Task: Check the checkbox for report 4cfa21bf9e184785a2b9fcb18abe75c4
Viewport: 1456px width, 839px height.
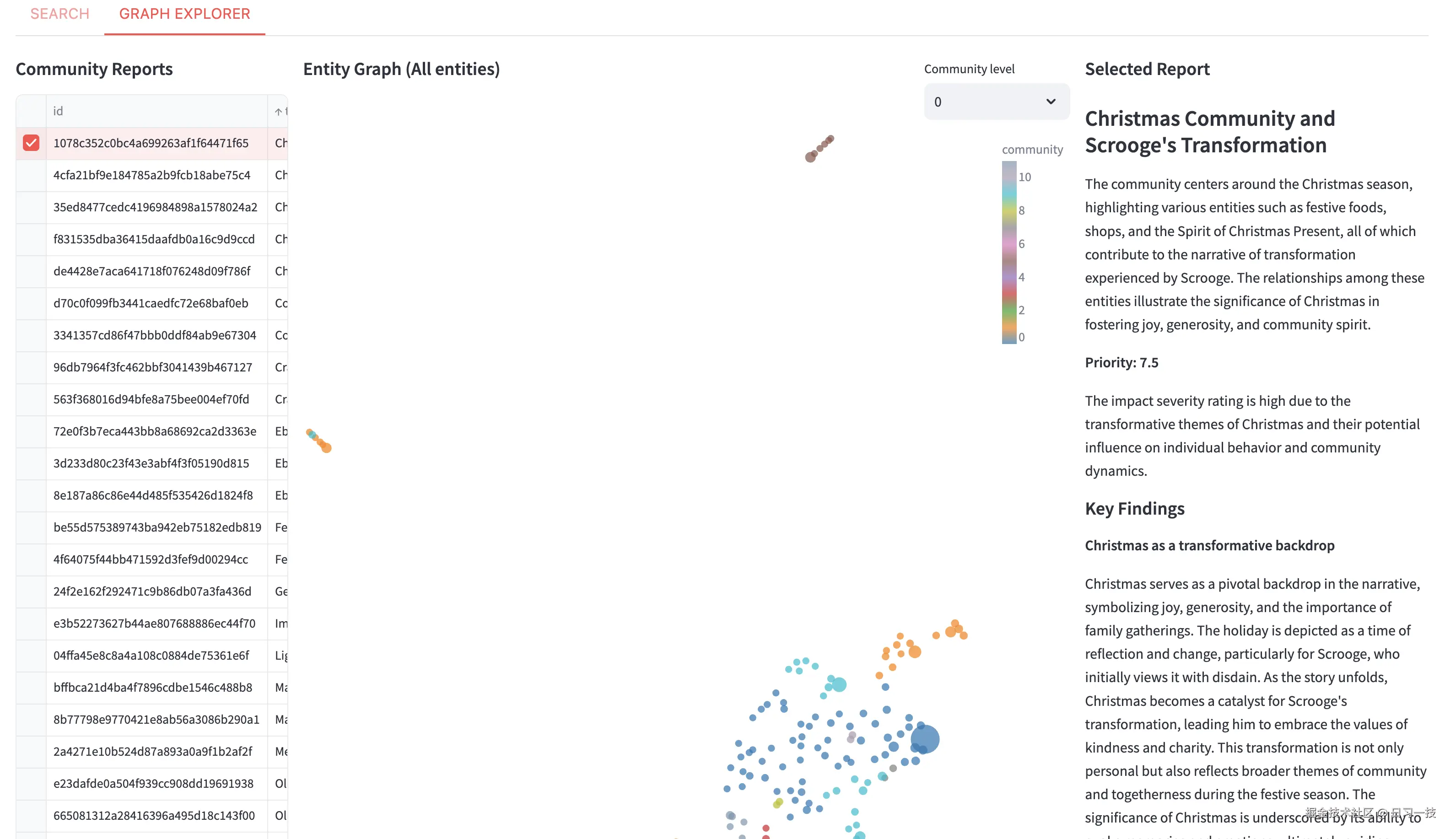Action: (x=31, y=175)
